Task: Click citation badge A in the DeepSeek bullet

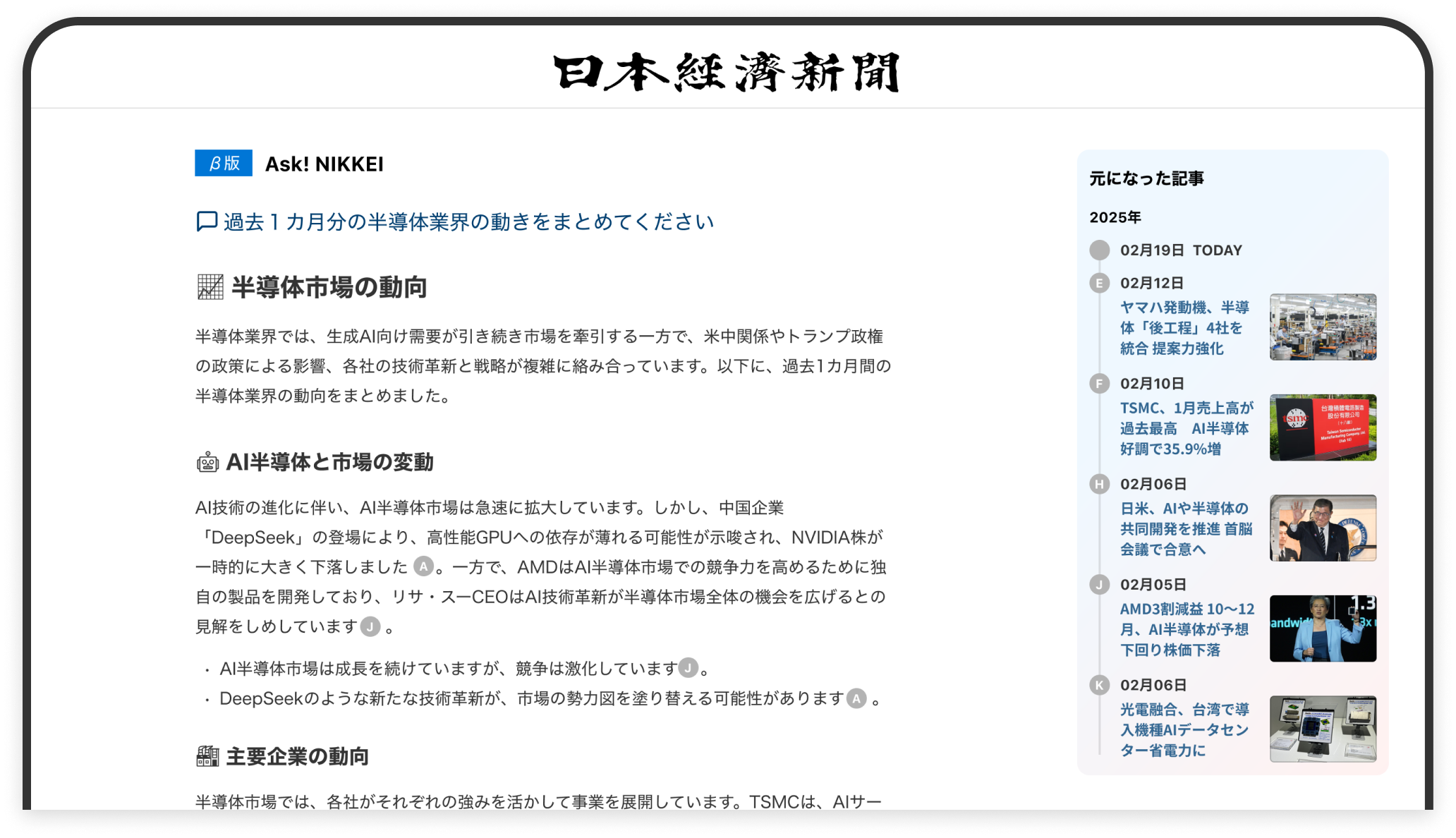Action: [x=856, y=698]
